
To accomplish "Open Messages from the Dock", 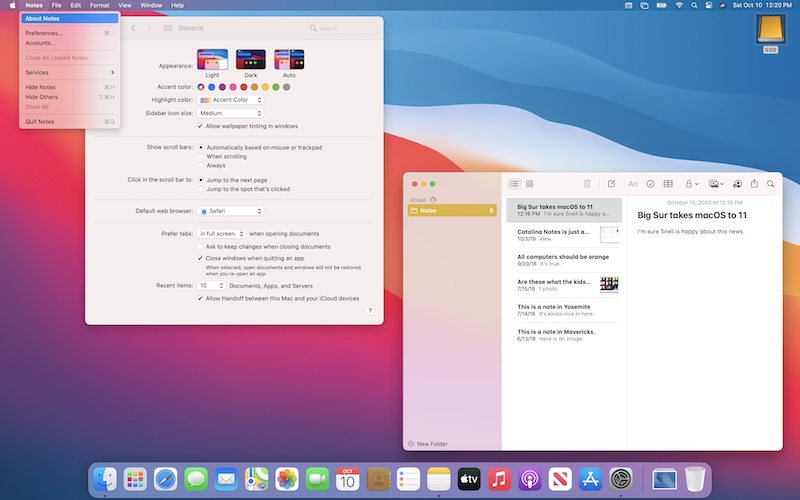I will (x=196, y=480).
